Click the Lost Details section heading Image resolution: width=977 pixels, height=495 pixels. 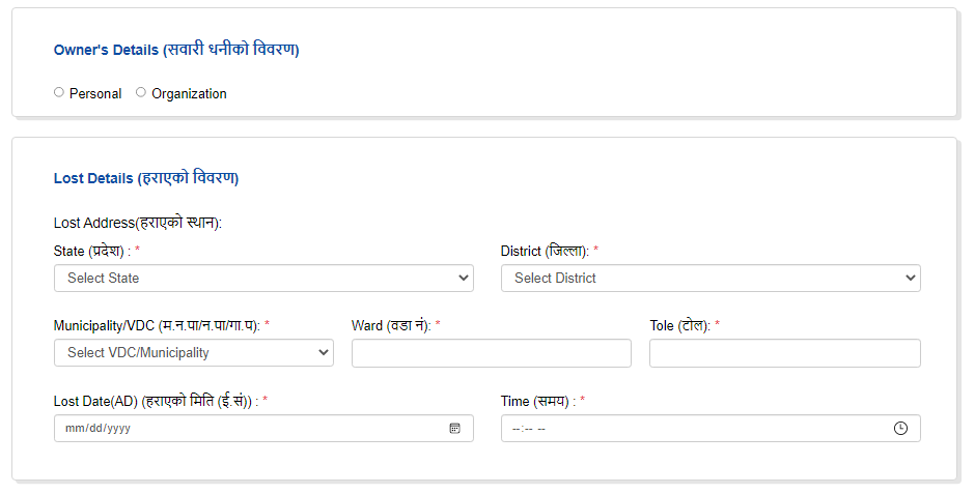click(146, 178)
